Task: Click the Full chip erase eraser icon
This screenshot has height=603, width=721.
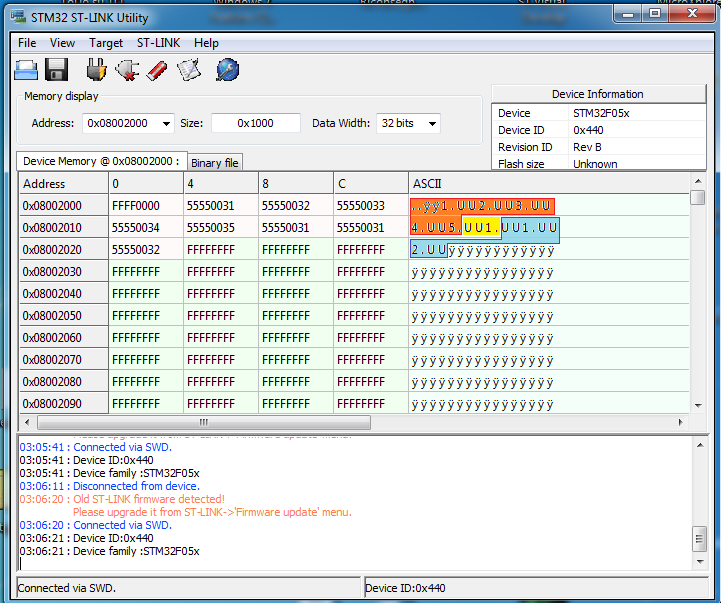Action: coord(157,71)
